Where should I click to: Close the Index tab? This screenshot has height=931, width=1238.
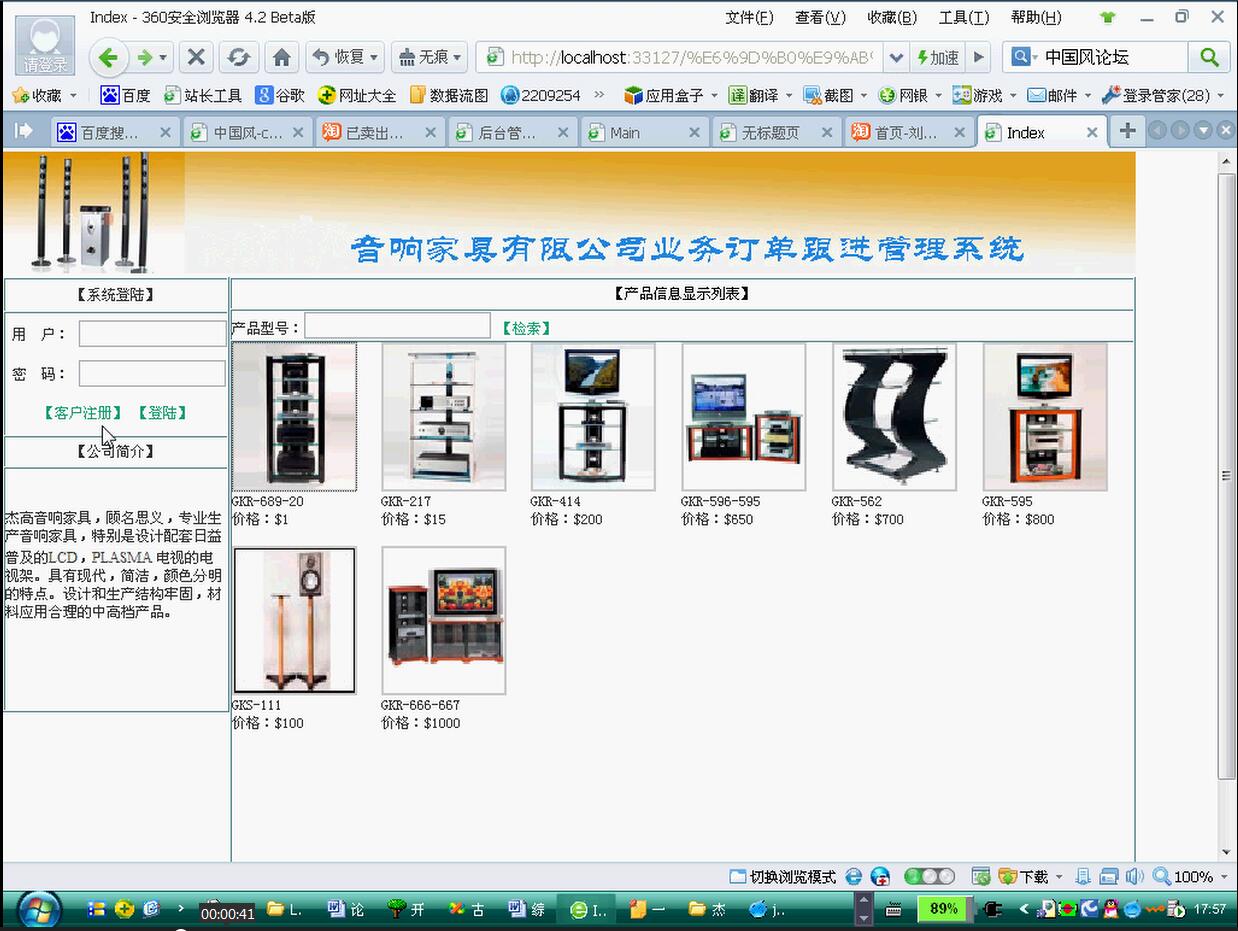(x=1092, y=132)
